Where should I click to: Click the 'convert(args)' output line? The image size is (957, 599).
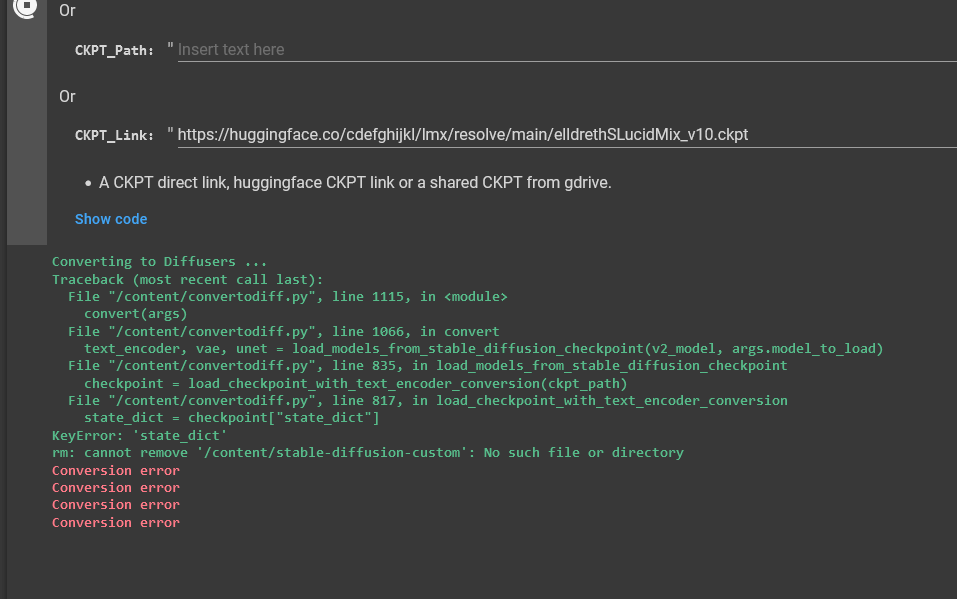tap(135, 313)
